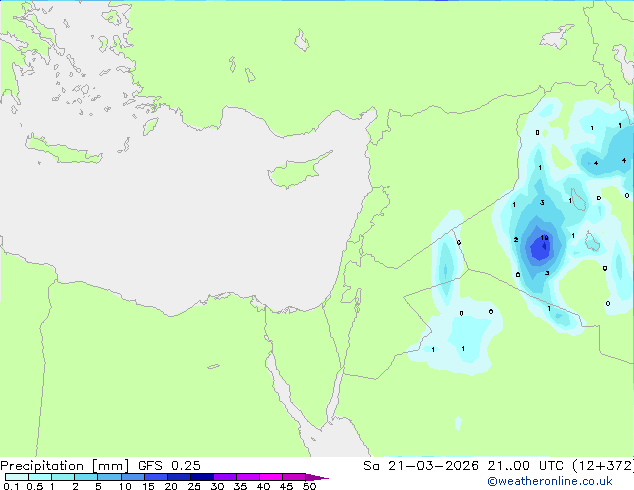634x490 pixels.
Task: Click the '5' legend scale label
Action: (x=98, y=486)
